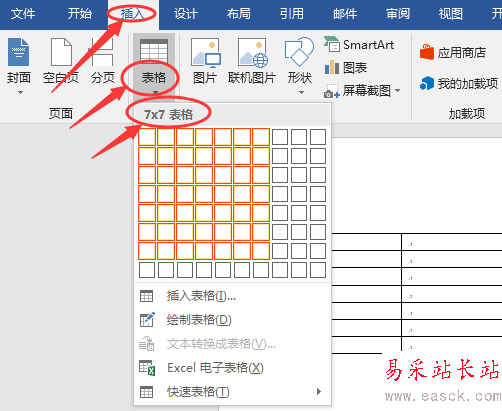This screenshot has height=411, width=502.
Task: Choose Quick Tables (快速表格)
Action: tap(232, 392)
